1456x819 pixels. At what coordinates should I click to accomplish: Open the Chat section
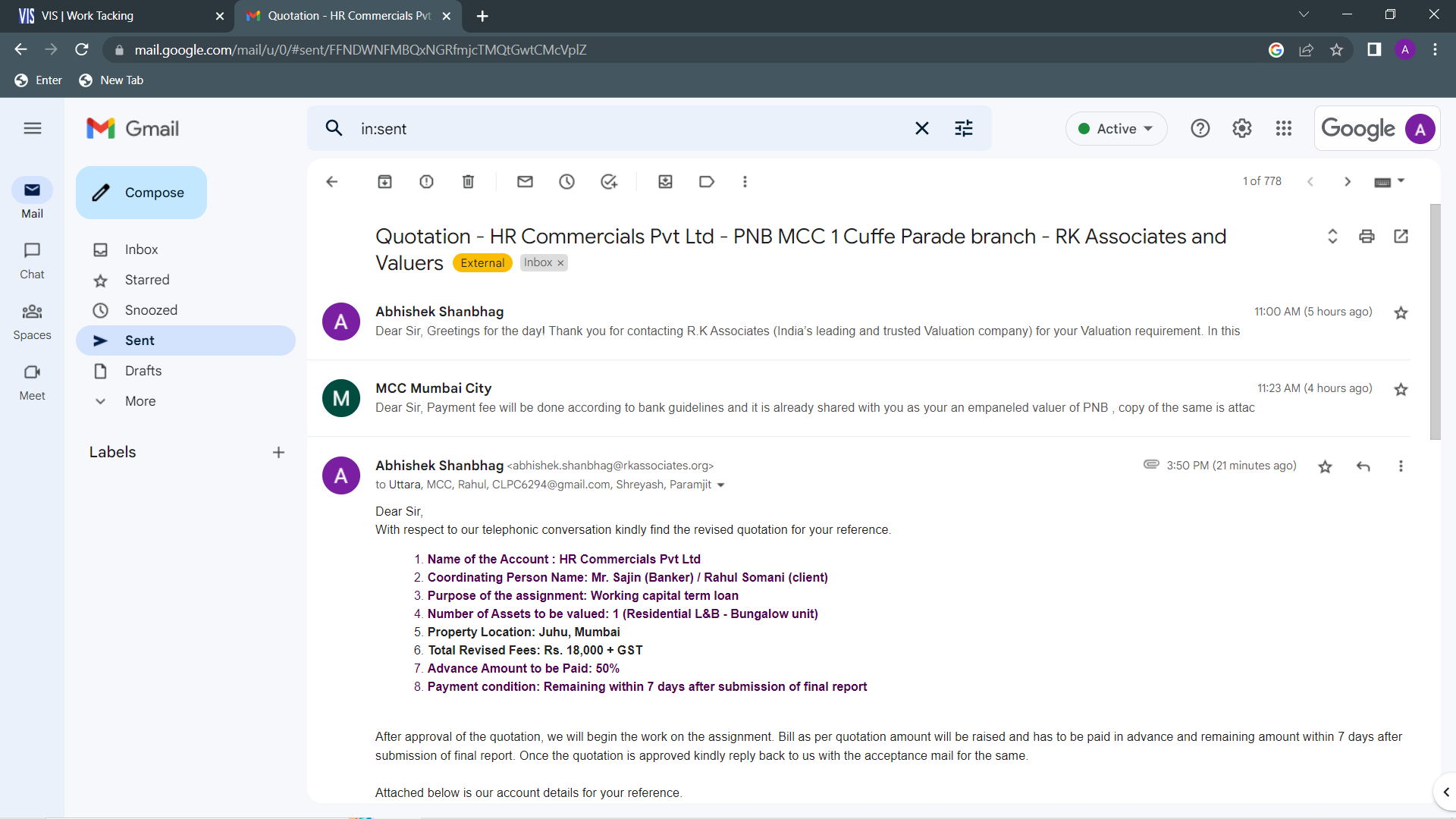pyautogui.click(x=32, y=260)
